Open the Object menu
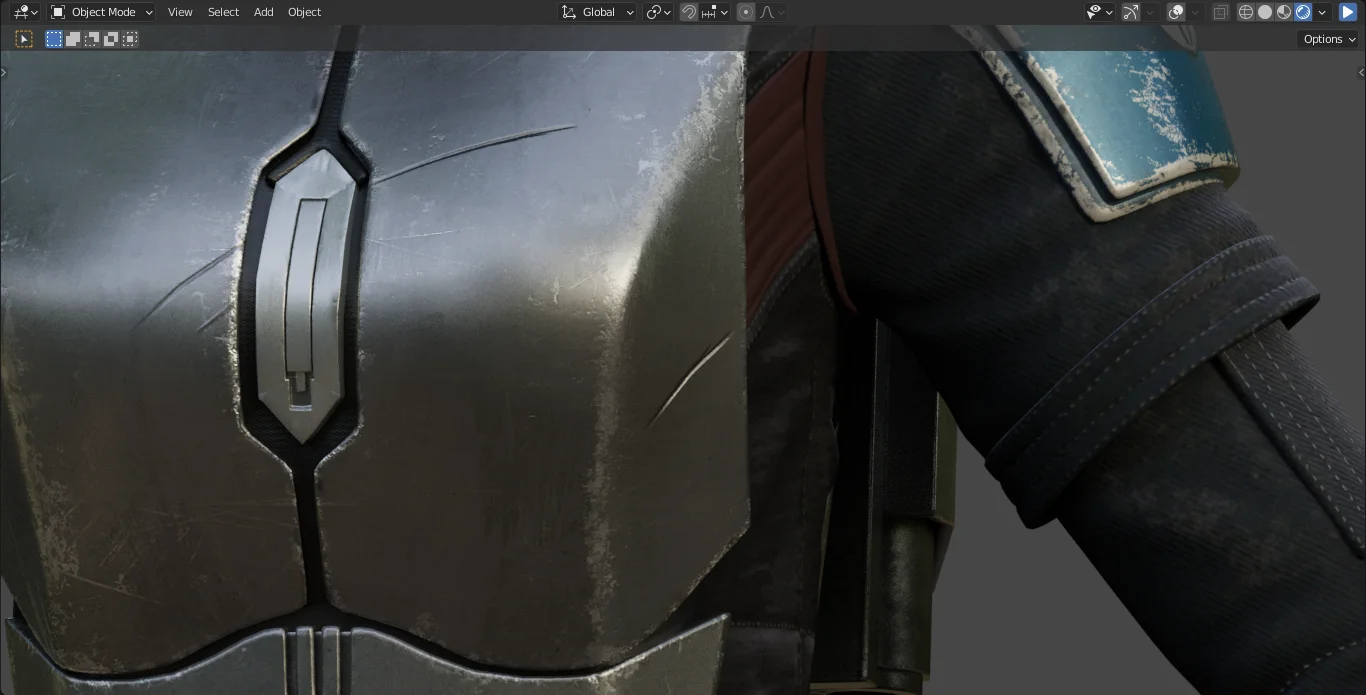The image size is (1366, 695). tap(304, 12)
